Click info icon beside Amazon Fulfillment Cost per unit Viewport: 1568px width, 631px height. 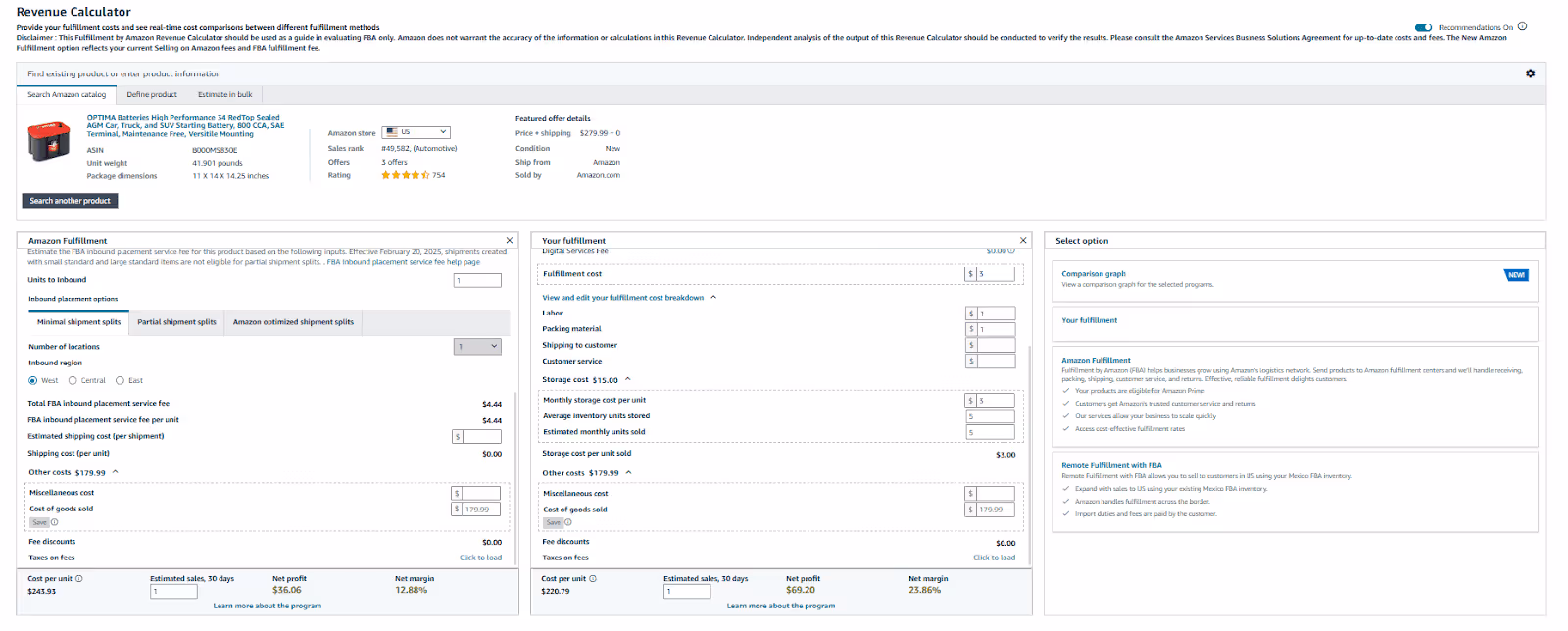79,578
